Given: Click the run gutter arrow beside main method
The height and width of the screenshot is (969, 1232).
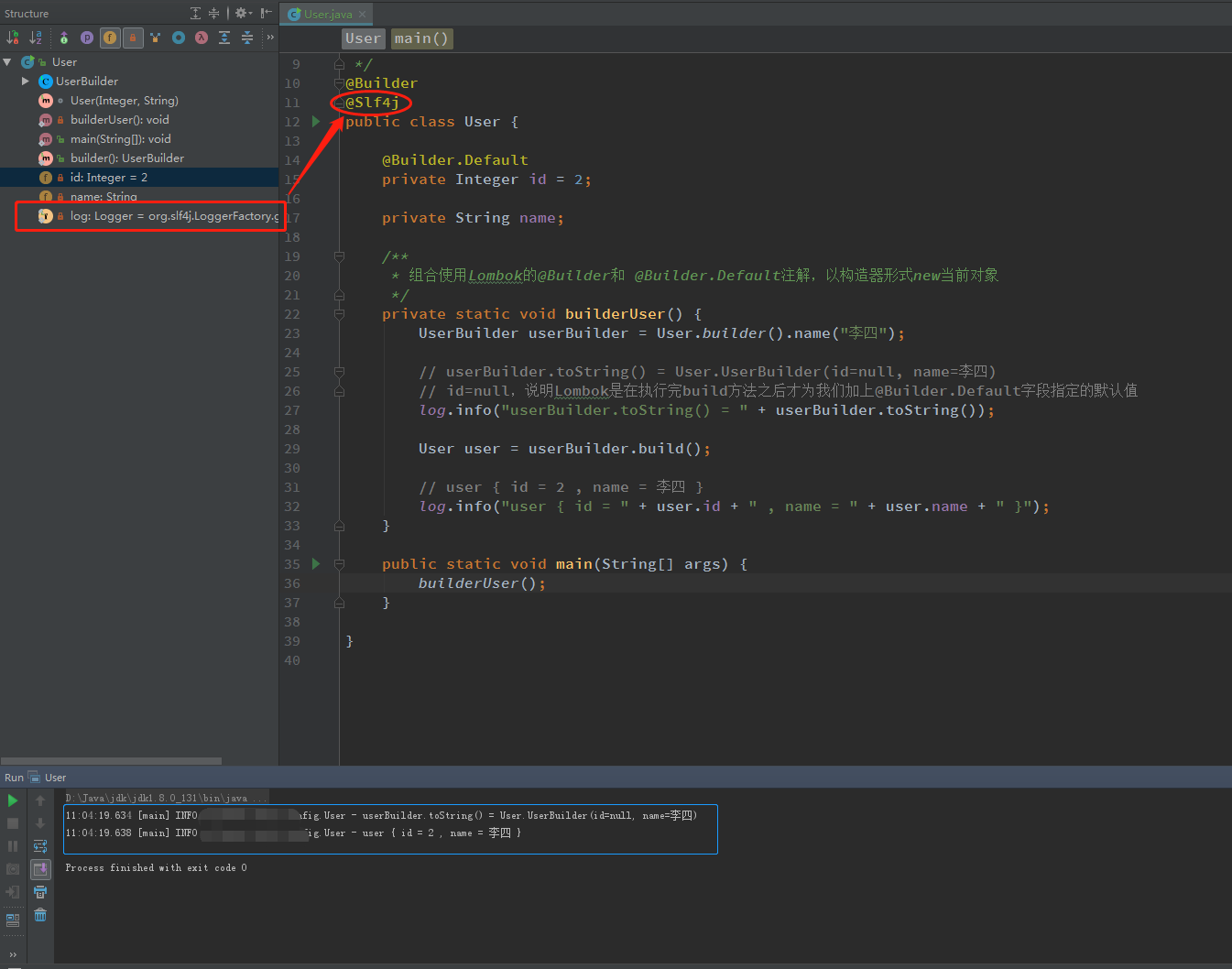Looking at the screenshot, I should click(x=316, y=564).
